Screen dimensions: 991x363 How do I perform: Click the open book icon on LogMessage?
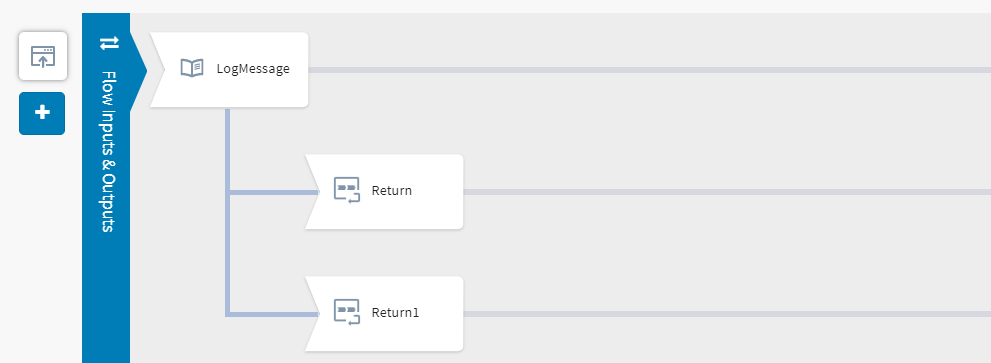[192, 68]
